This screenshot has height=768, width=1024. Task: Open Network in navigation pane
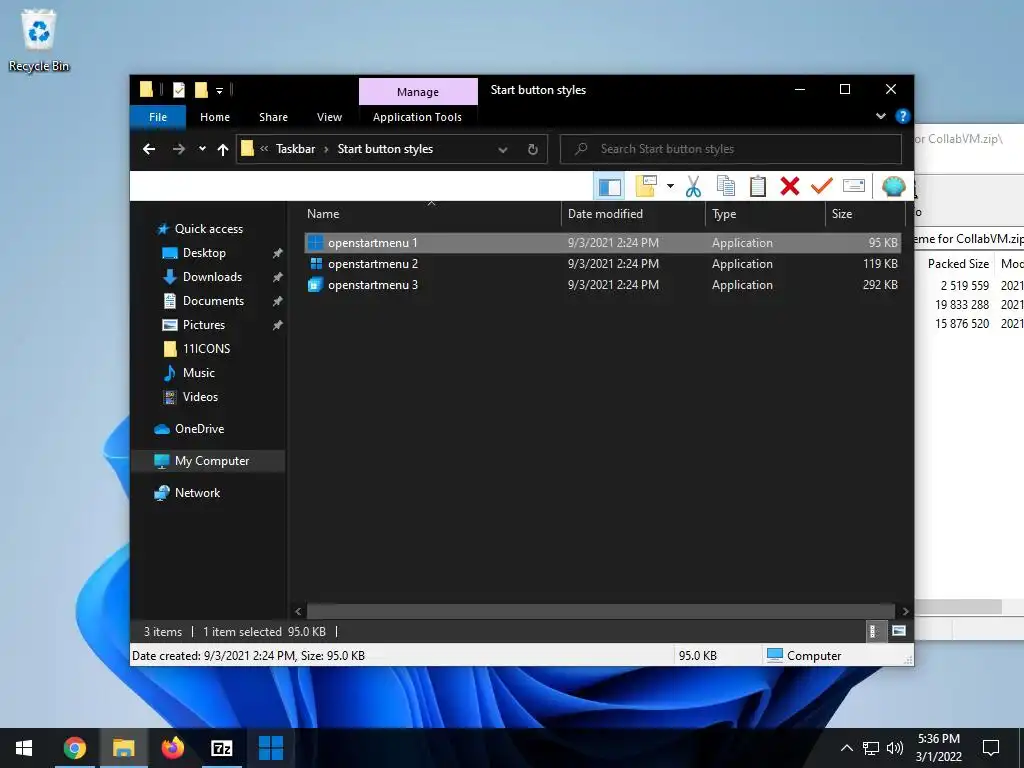pos(197,492)
